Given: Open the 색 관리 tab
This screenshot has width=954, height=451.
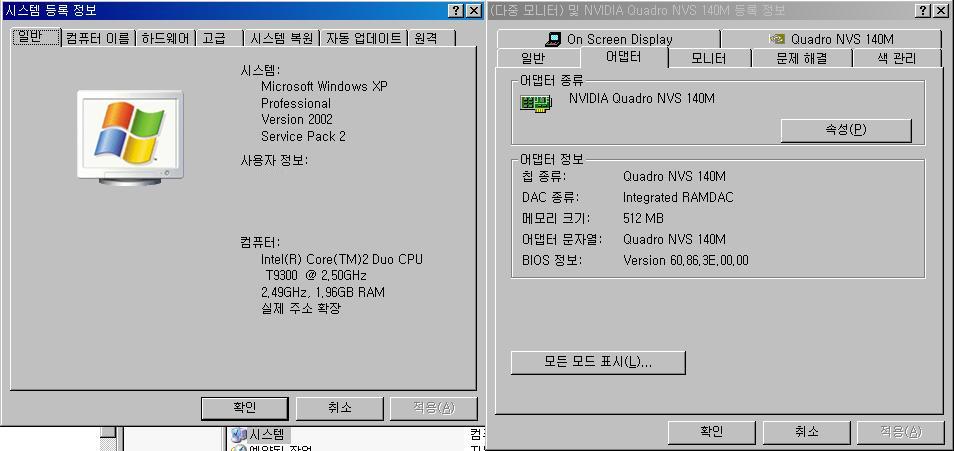Looking at the screenshot, I should [x=897, y=58].
